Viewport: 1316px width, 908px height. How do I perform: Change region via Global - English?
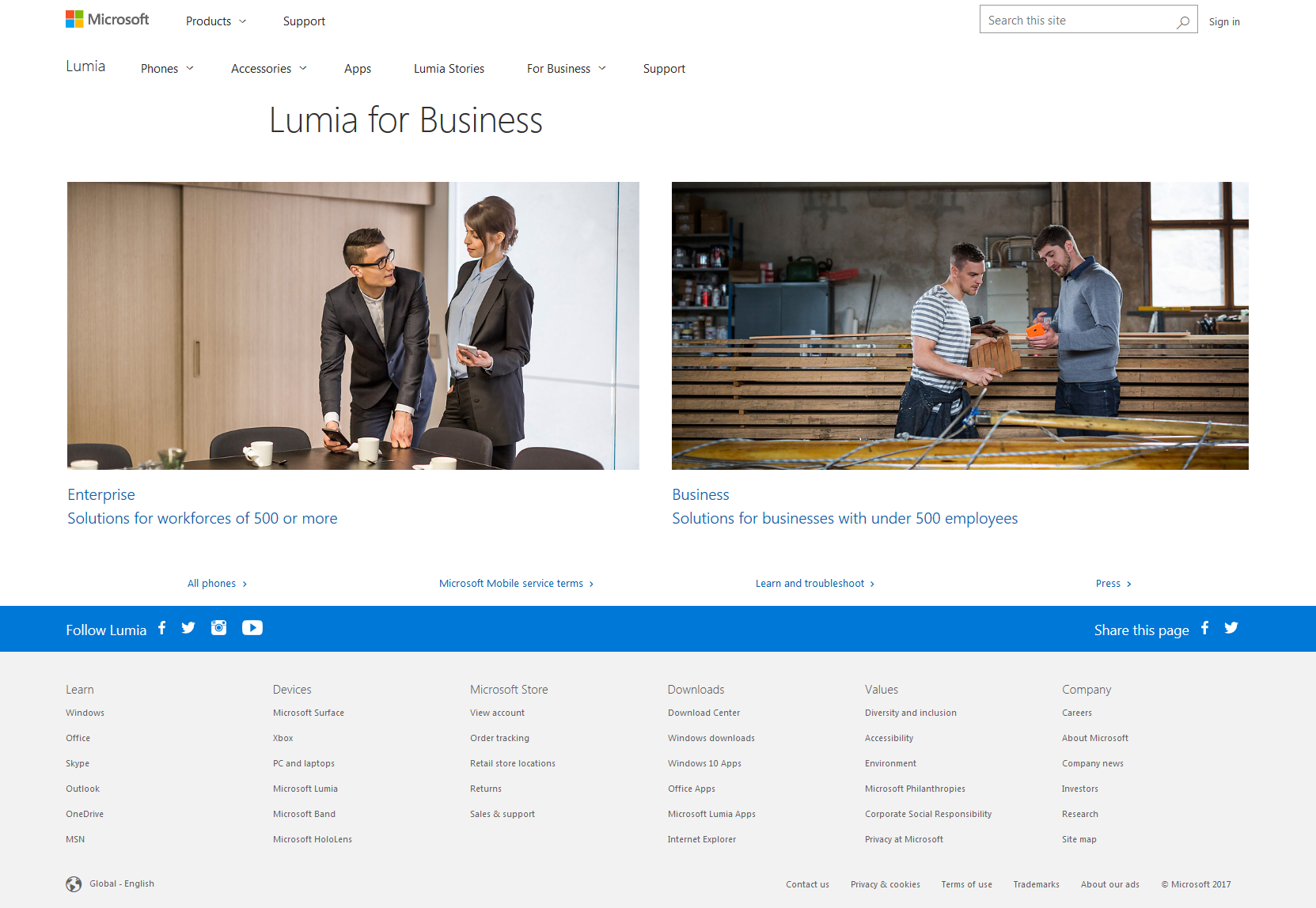pos(122,883)
